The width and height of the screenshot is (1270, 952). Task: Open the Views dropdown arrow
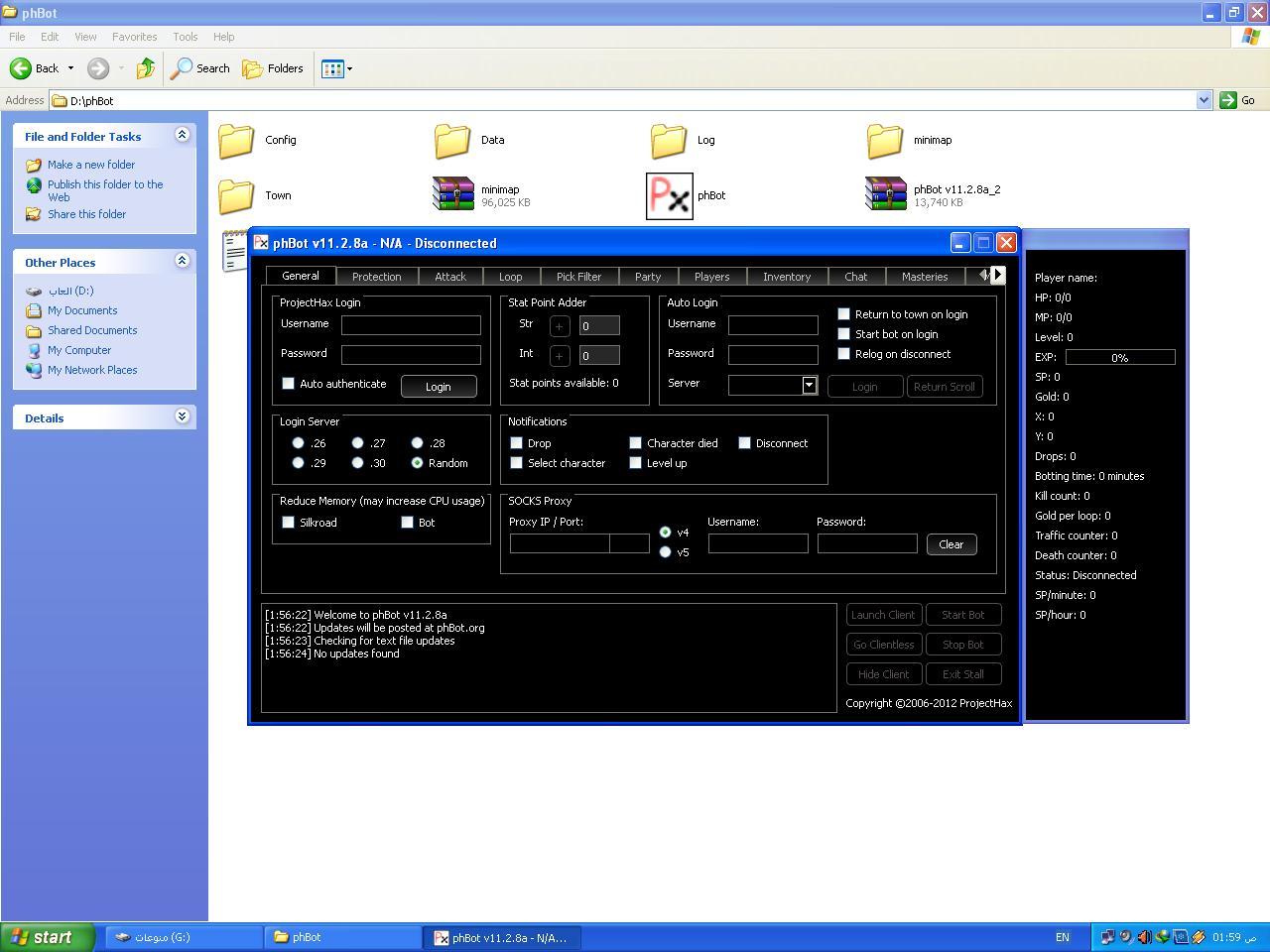[x=349, y=68]
